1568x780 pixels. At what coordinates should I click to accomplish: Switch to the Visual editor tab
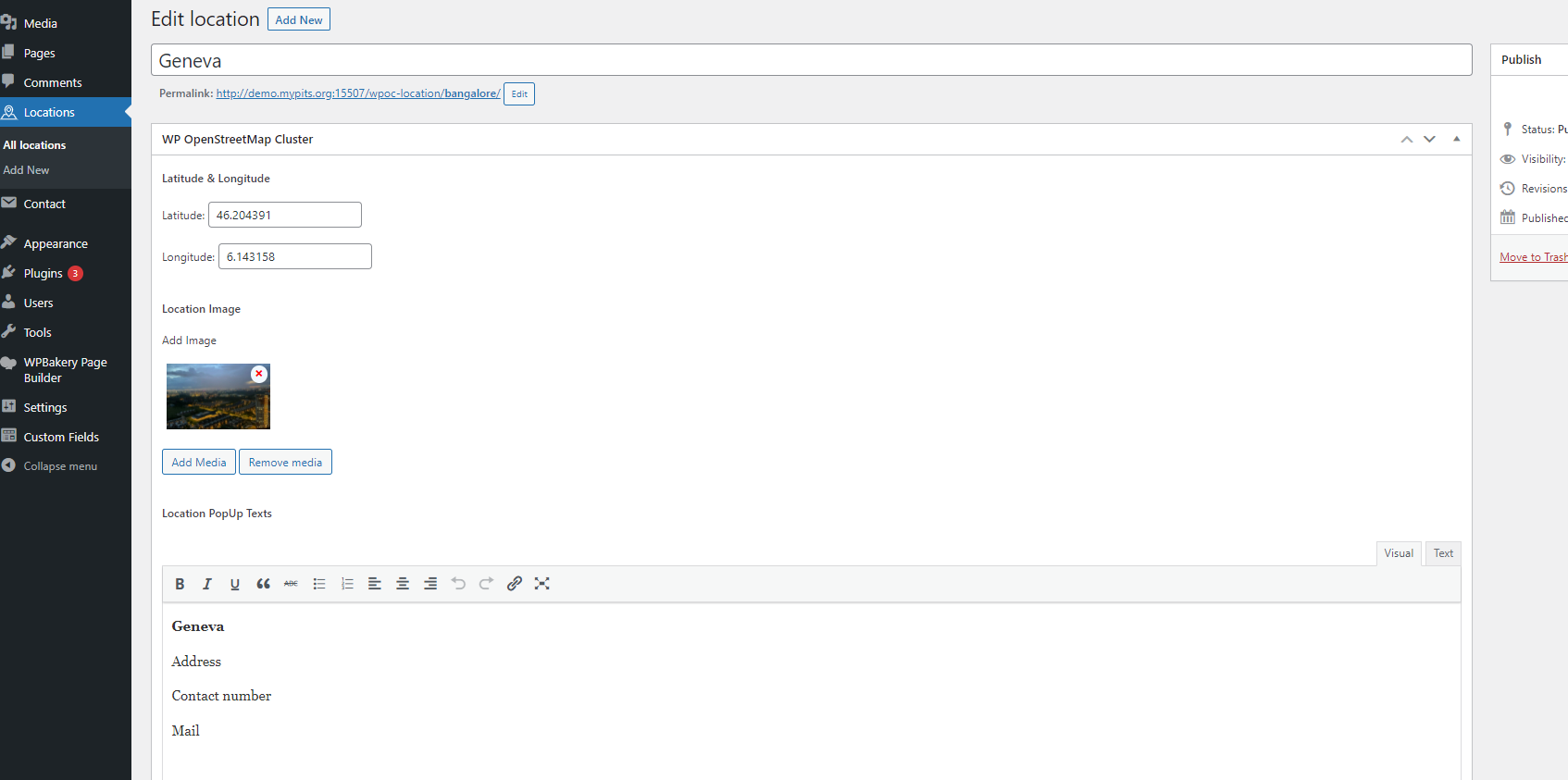(x=1398, y=553)
